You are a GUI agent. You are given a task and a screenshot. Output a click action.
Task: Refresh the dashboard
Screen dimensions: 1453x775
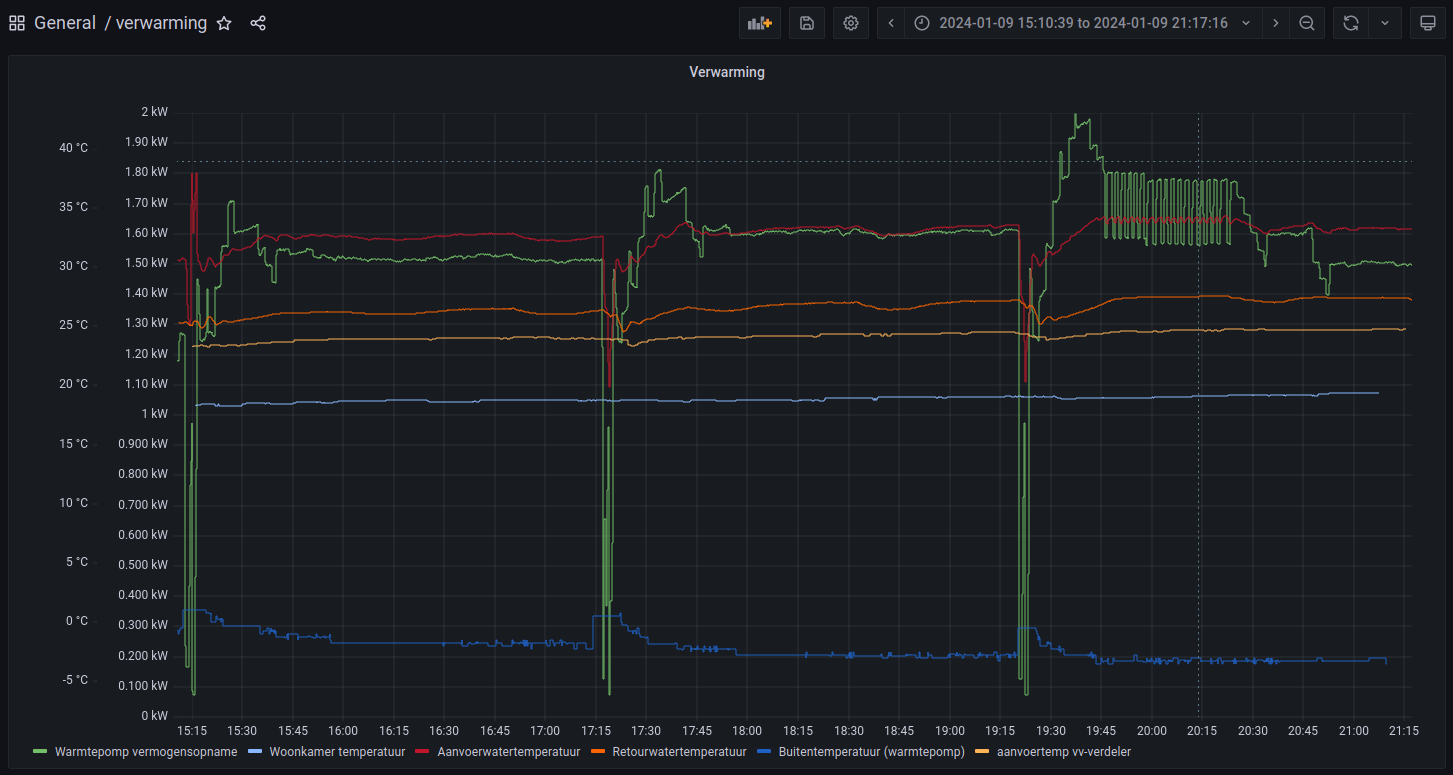pos(1350,23)
